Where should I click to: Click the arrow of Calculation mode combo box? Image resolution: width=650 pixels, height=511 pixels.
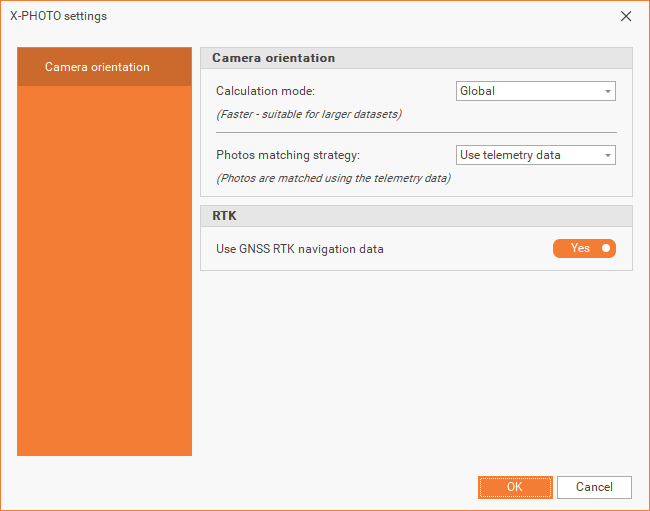[607, 92]
